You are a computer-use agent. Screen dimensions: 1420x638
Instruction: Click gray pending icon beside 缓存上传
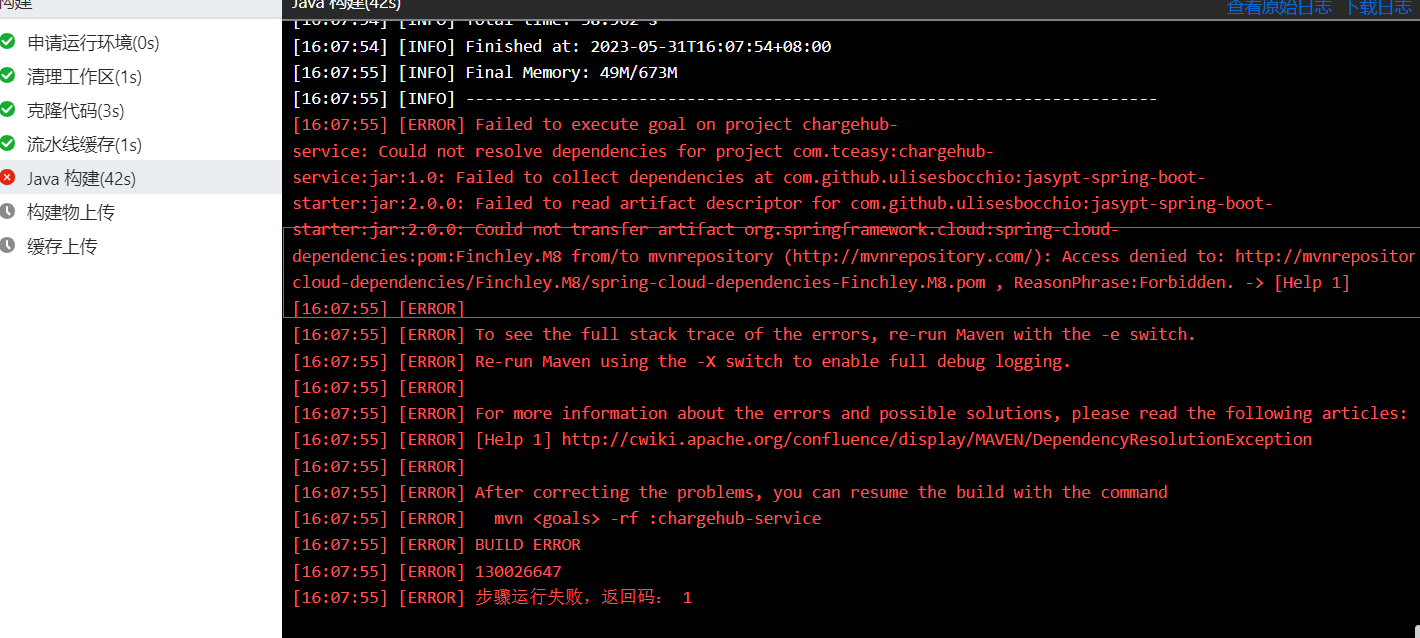(x=7, y=246)
